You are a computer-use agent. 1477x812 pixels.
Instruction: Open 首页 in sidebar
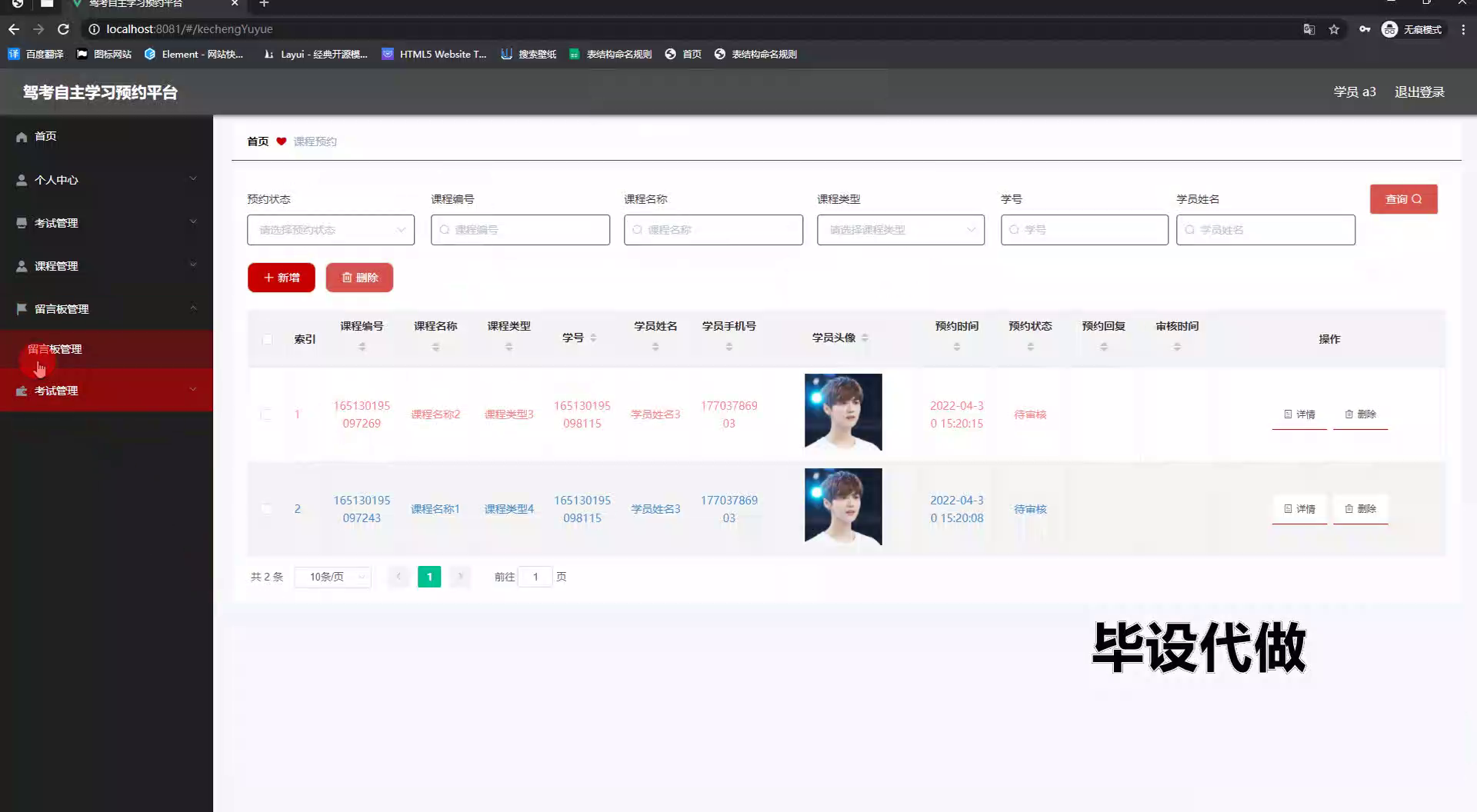coord(106,137)
